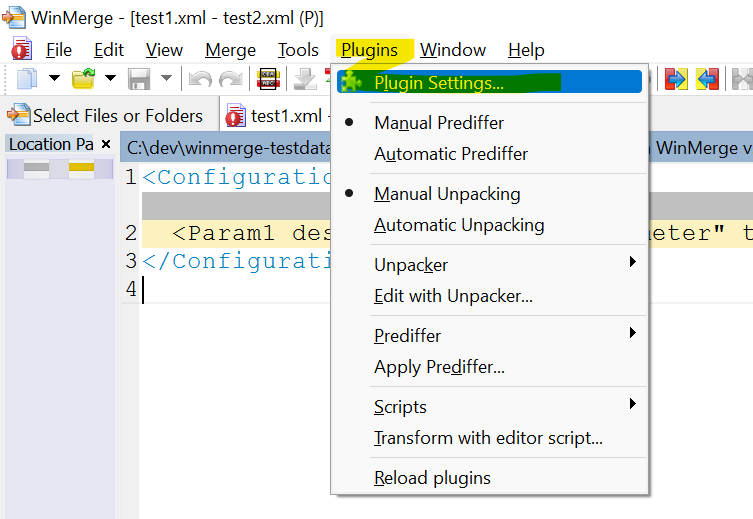Click the Location Pane title
This screenshot has height=519, width=753.
point(51,144)
